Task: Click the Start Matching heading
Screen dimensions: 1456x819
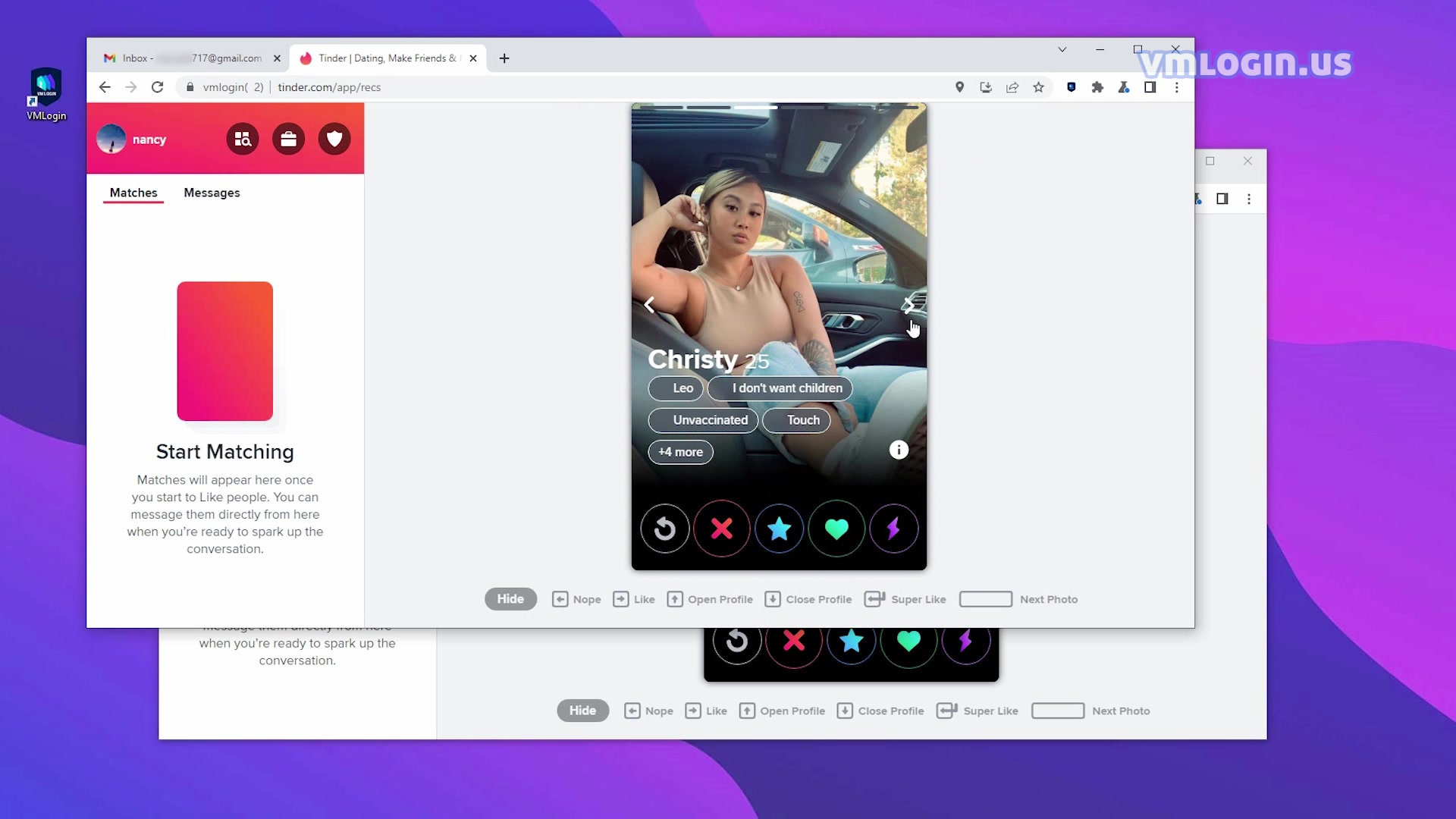Action: (225, 452)
